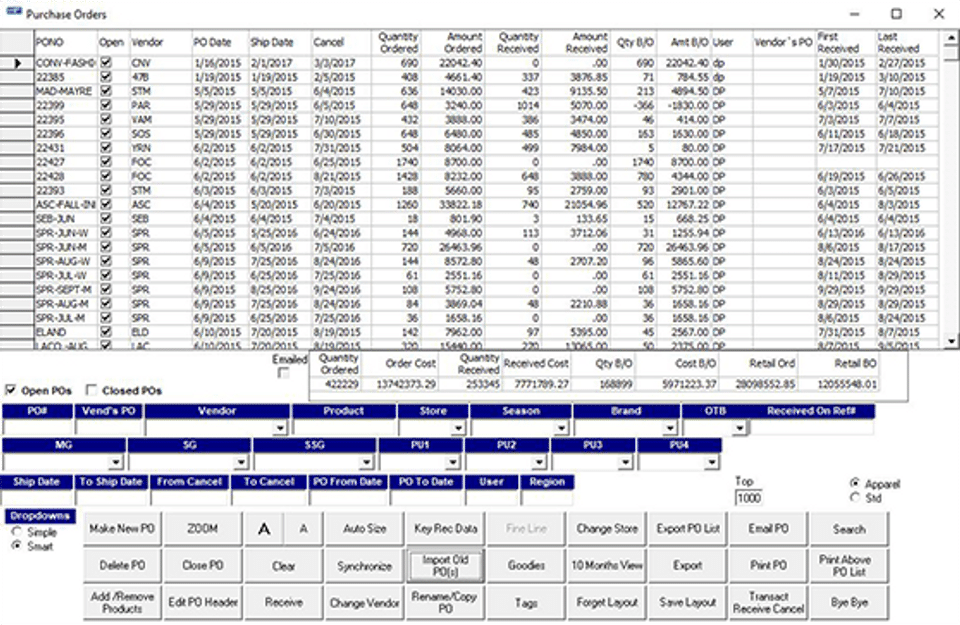Click the Qty B/O column header

point(635,42)
